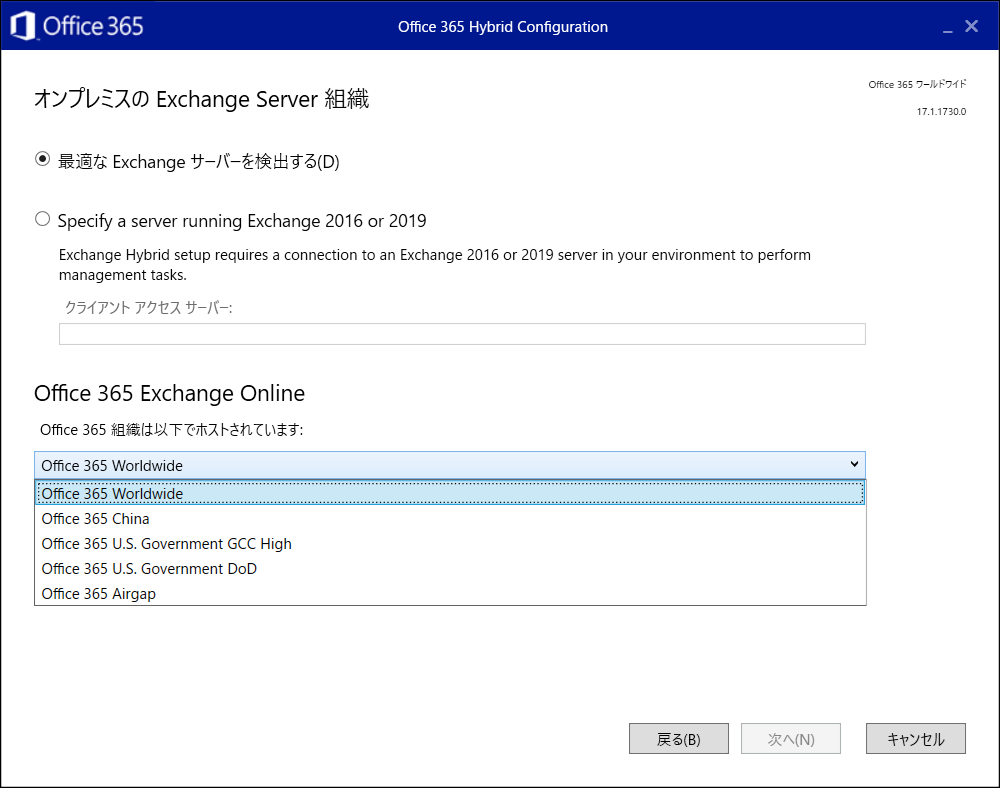Viewport: 1000px width, 788px height.
Task: Click the キャンセル cancel button
Action: [916, 738]
